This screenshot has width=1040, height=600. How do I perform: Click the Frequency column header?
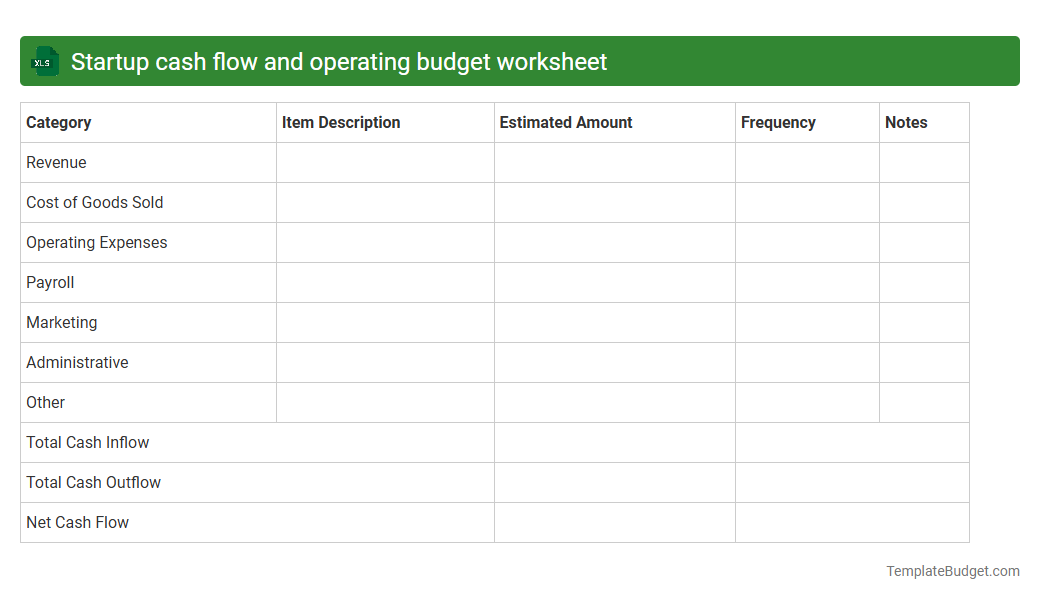pos(779,122)
